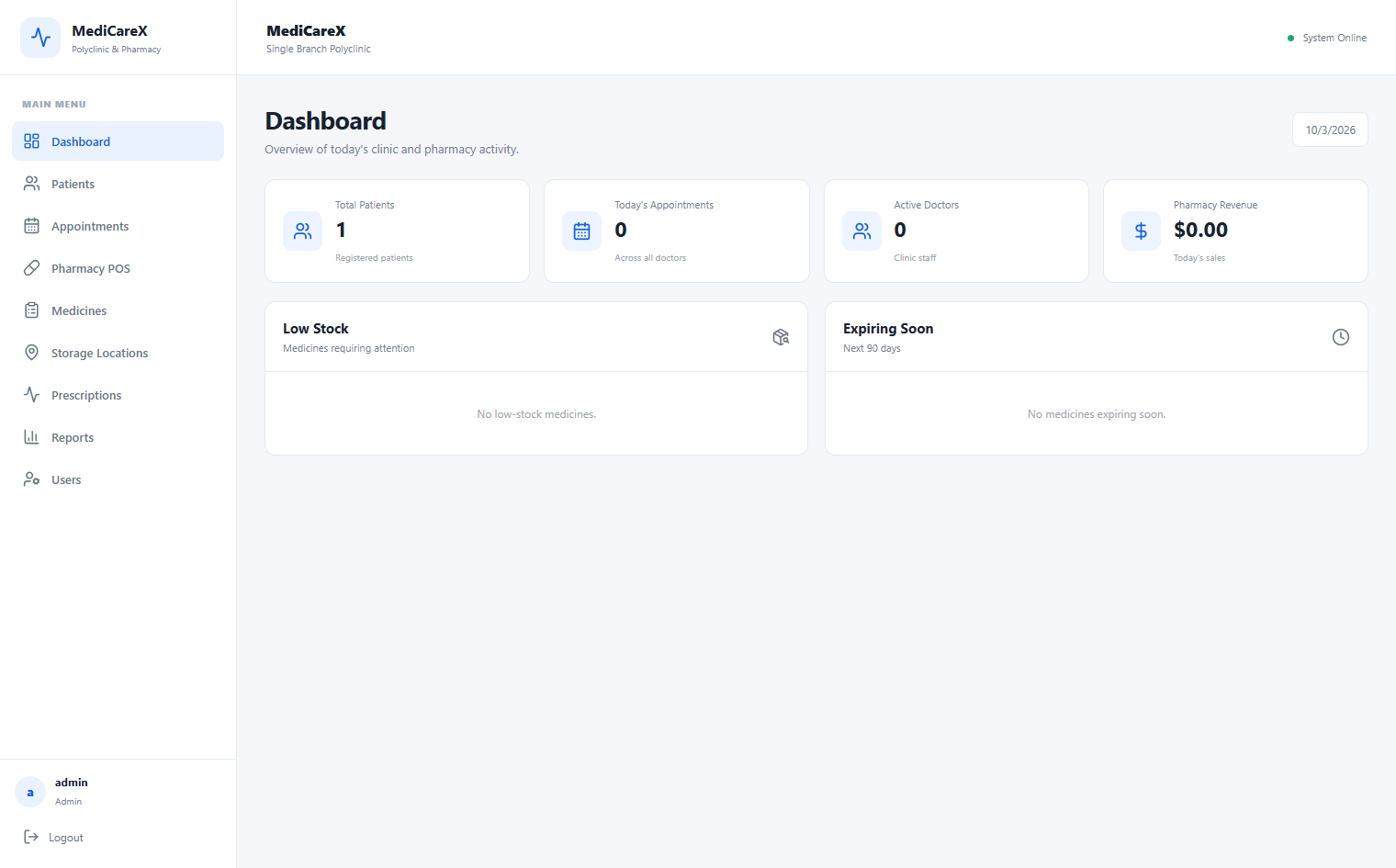Click the Expiring Soon clock icon

pos(1341,337)
